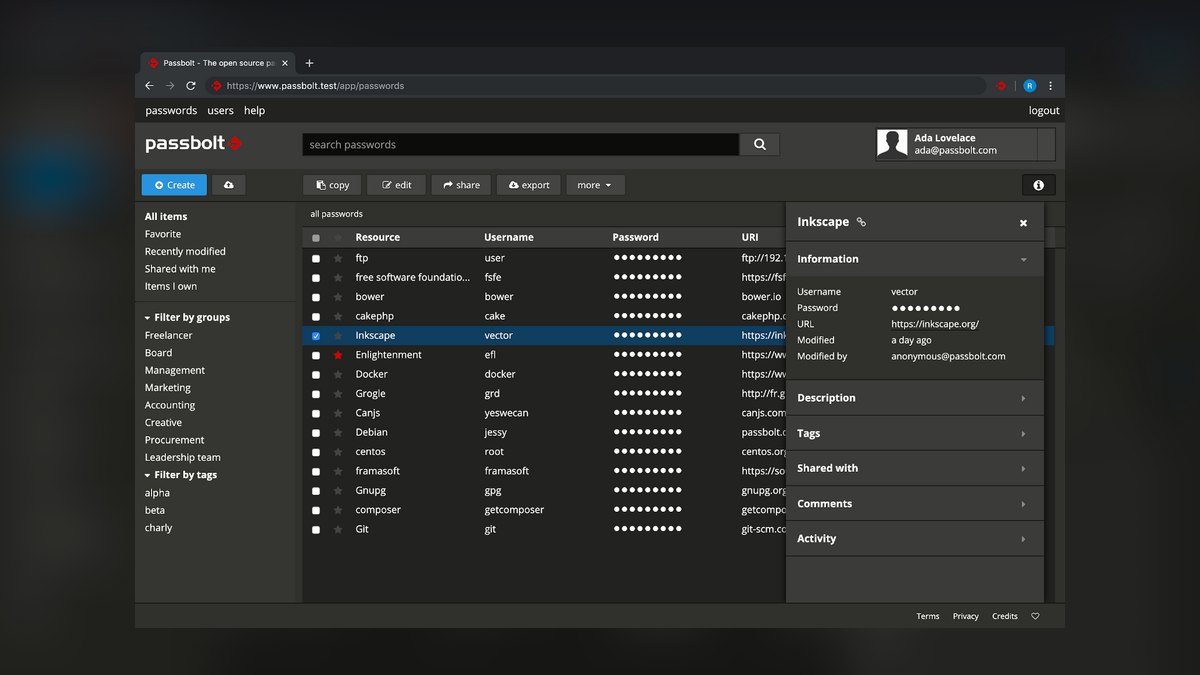The width and height of the screenshot is (1200, 675).
Task: Expand the Tags section
Action: point(915,433)
